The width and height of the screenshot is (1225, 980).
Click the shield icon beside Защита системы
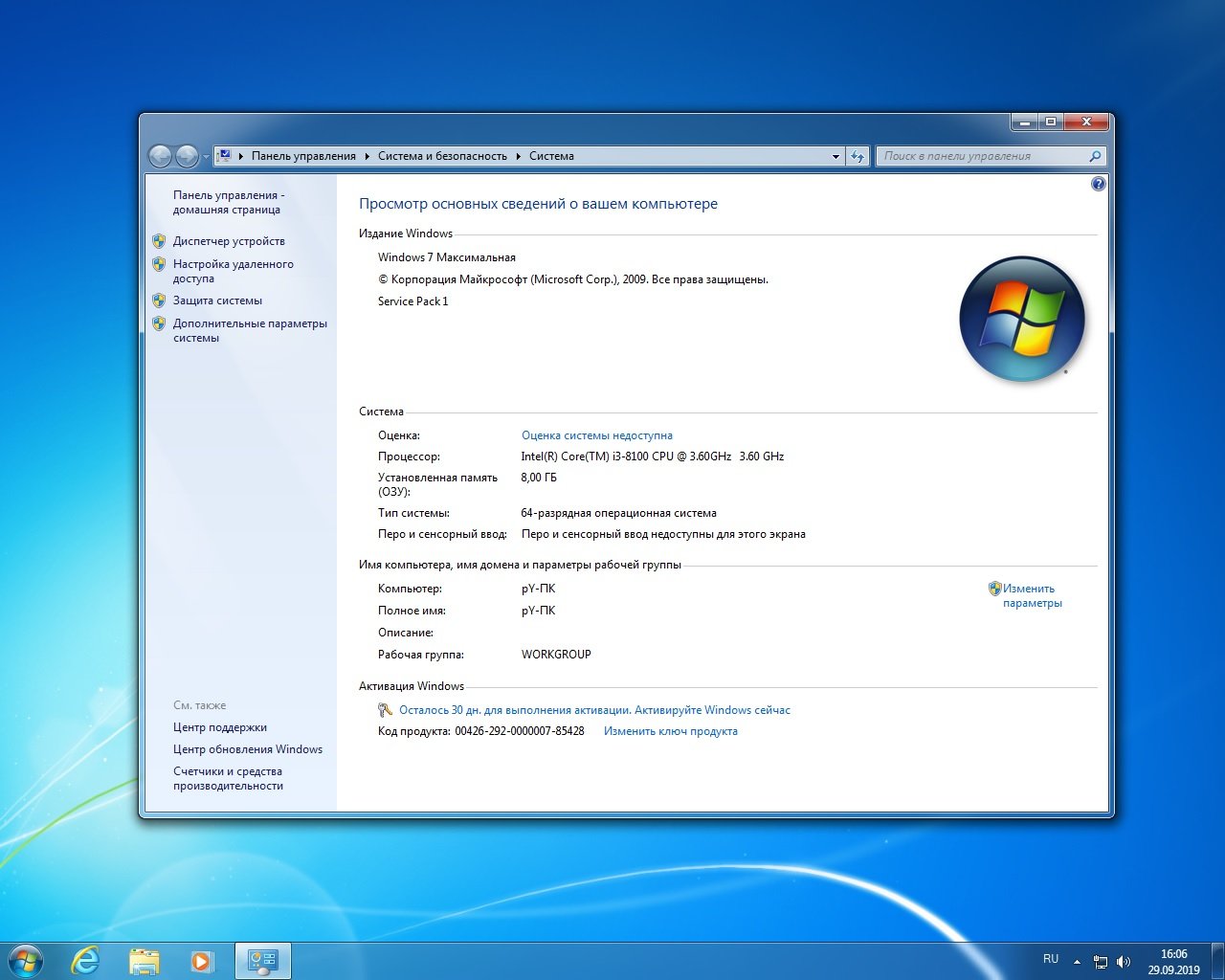pyautogui.click(x=159, y=301)
